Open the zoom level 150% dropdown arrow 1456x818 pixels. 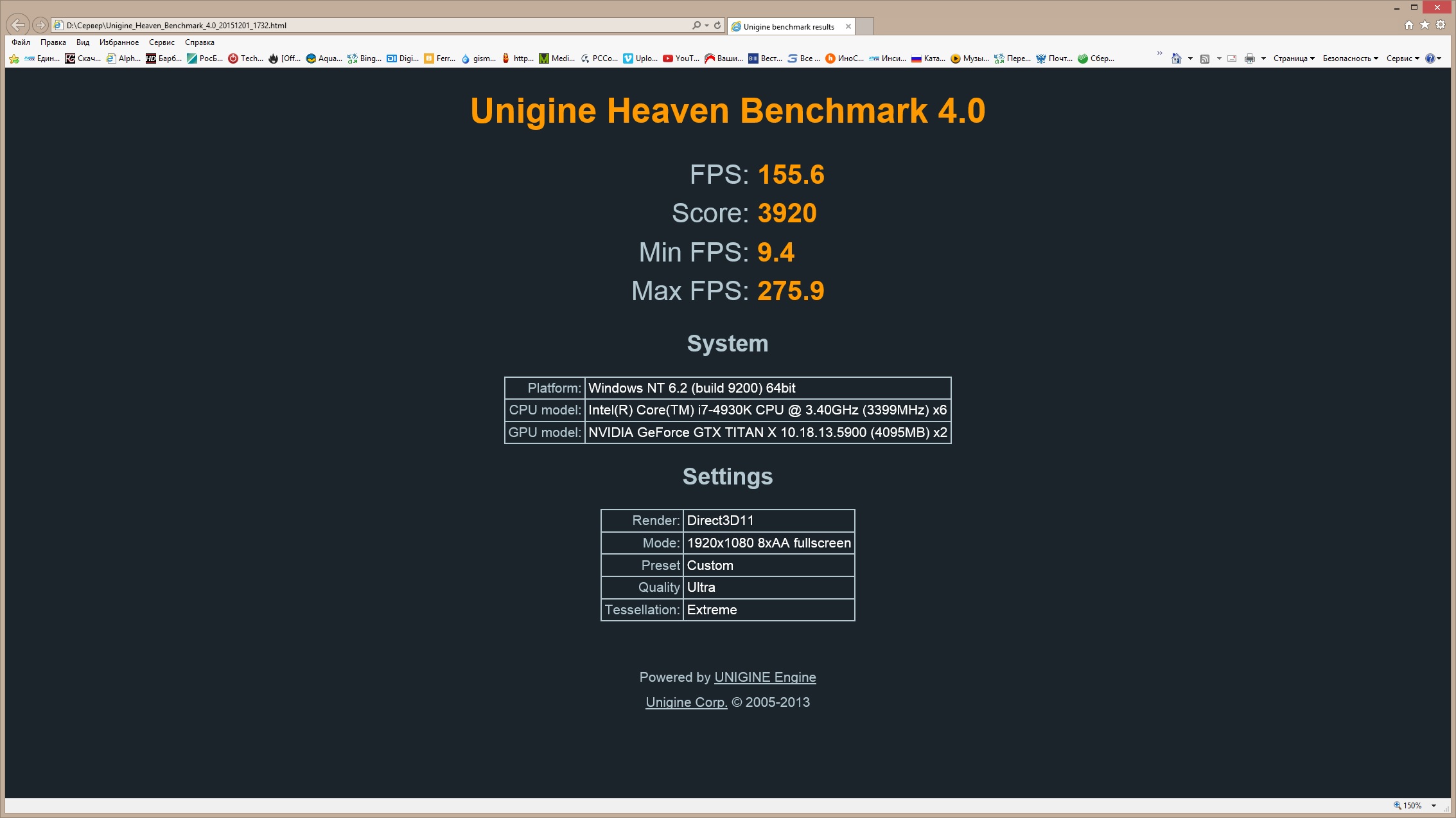click(1434, 806)
